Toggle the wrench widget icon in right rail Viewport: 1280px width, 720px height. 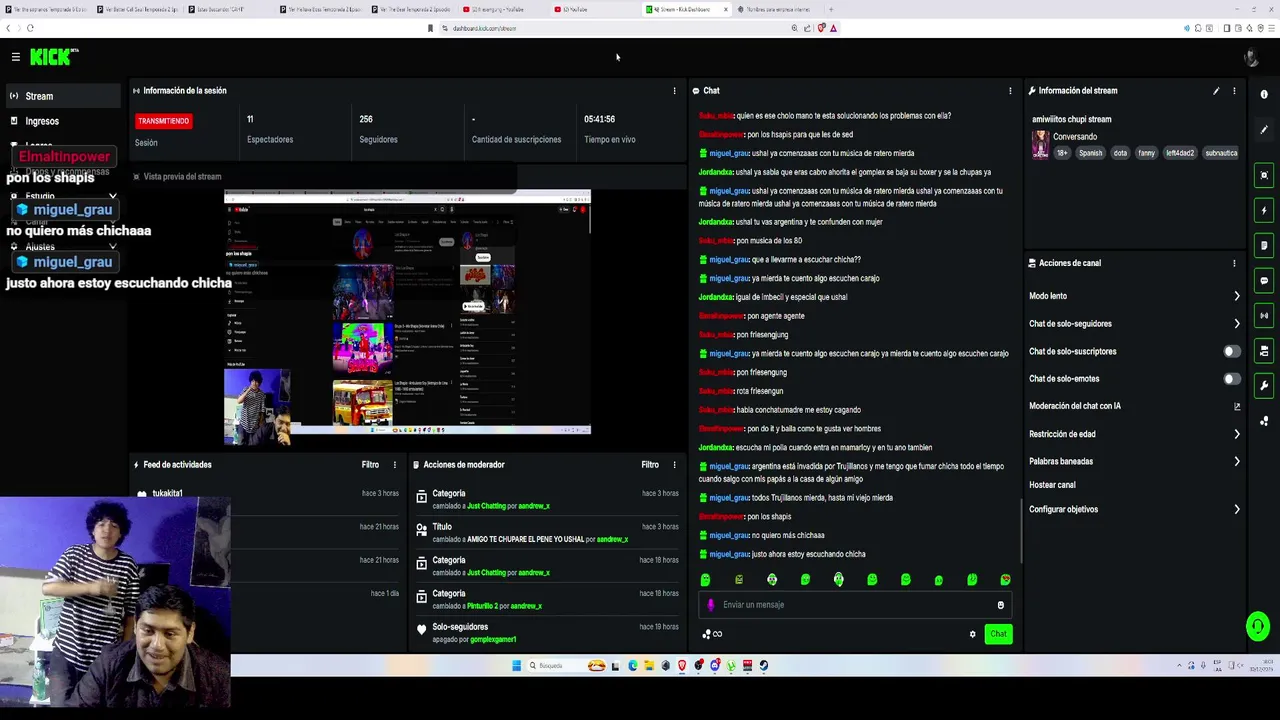(x=1264, y=386)
